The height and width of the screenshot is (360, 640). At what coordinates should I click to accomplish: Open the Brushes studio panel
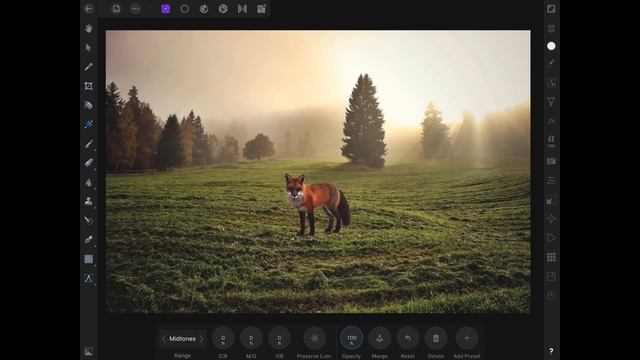pyautogui.click(x=551, y=62)
